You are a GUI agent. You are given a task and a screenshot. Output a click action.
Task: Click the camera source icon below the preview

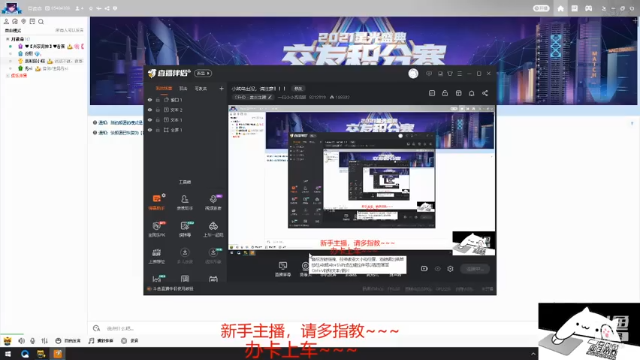[x=305, y=268]
